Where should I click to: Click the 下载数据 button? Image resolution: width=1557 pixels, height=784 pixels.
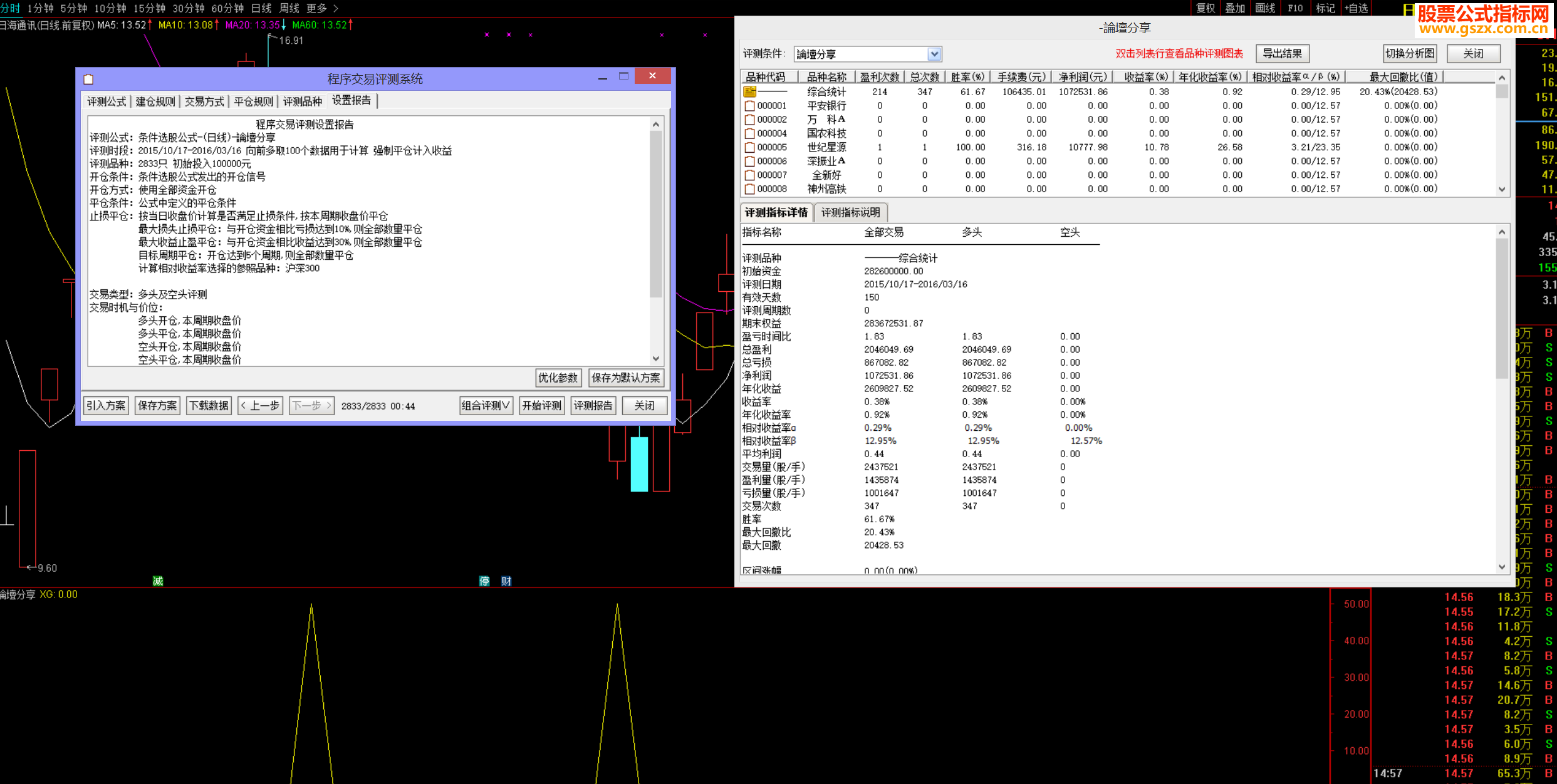tap(209, 406)
